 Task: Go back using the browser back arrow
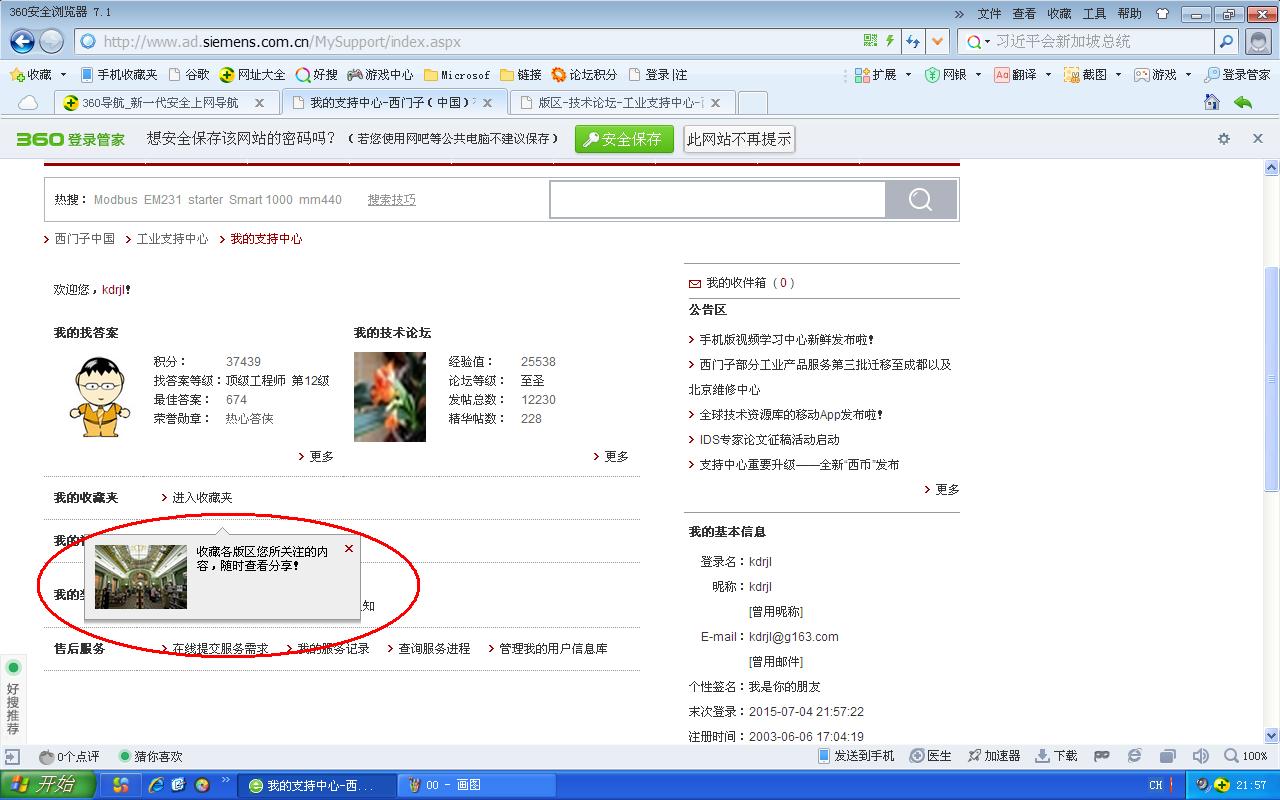[22, 41]
